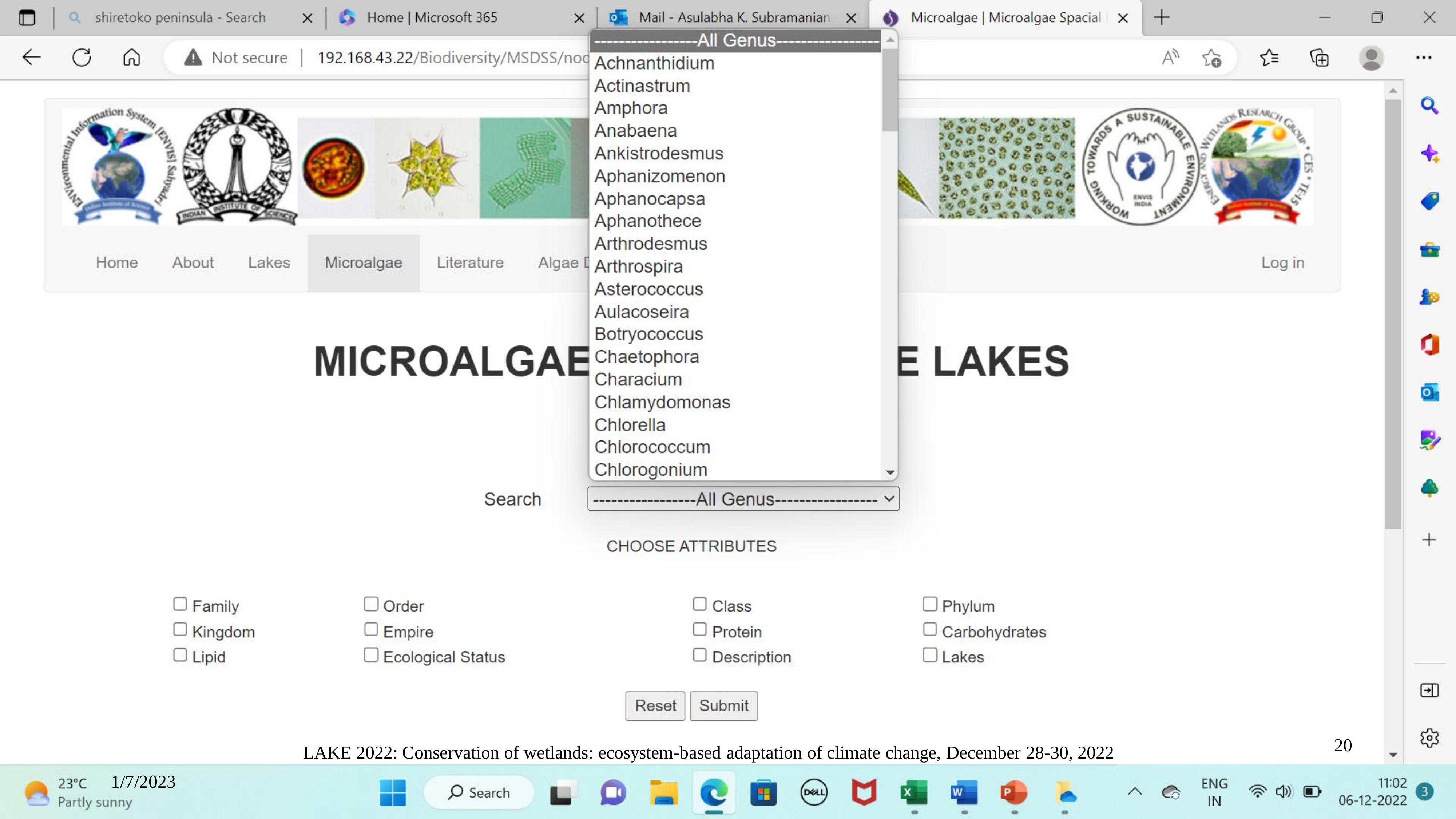Click the Log in link
Image resolution: width=1456 pixels, height=819 pixels.
point(1282,263)
